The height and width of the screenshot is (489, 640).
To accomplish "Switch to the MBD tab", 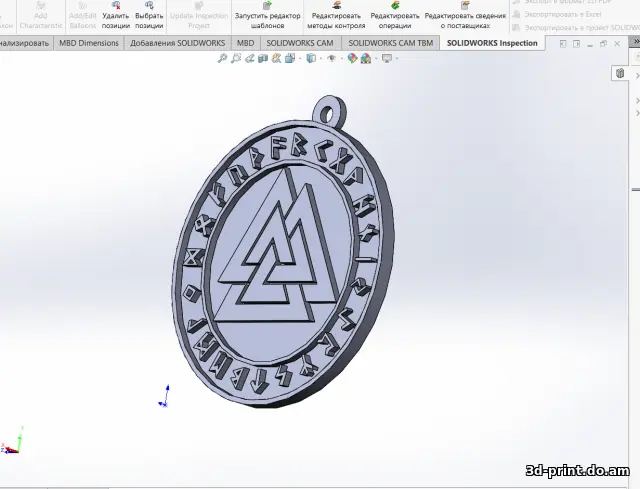I will 245,43.
